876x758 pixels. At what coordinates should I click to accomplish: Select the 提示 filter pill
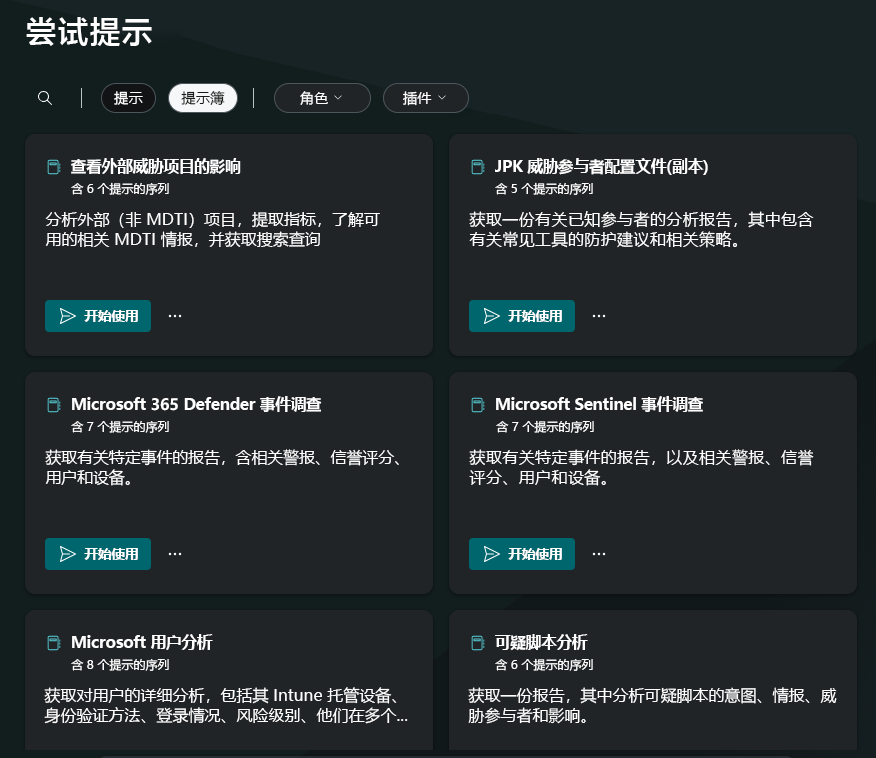pyautogui.click(x=128, y=98)
